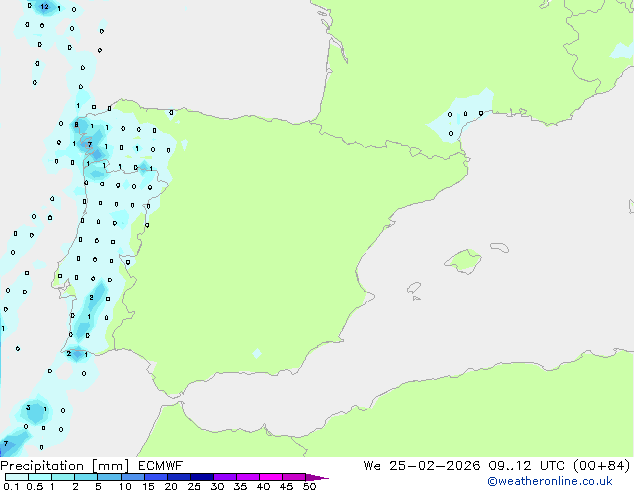Pick the 10–15 mm blue legend segment
This screenshot has height=490, width=634.
132,477
